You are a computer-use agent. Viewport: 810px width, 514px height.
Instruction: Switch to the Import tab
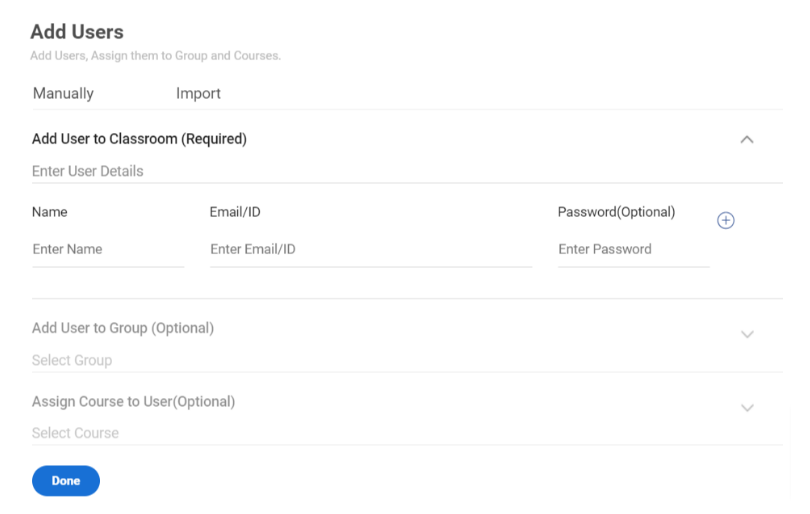198,94
